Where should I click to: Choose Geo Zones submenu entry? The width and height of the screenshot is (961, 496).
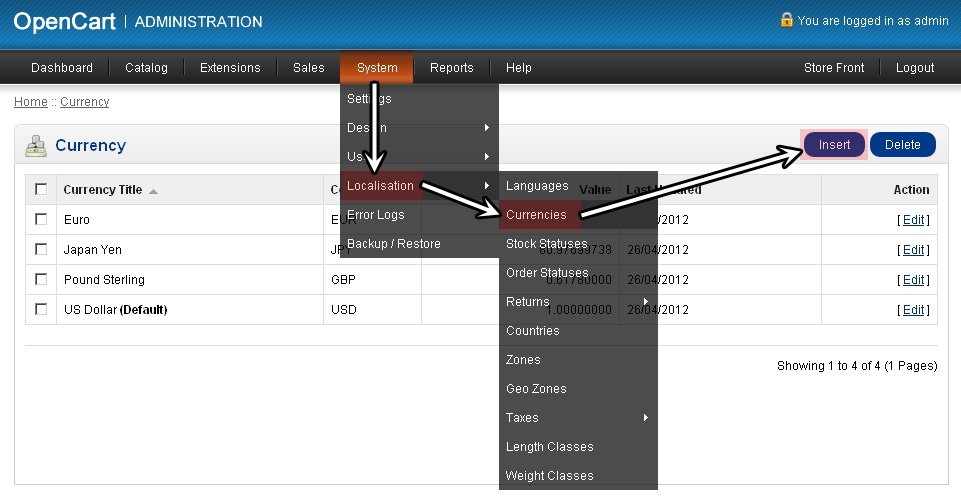(x=578, y=389)
